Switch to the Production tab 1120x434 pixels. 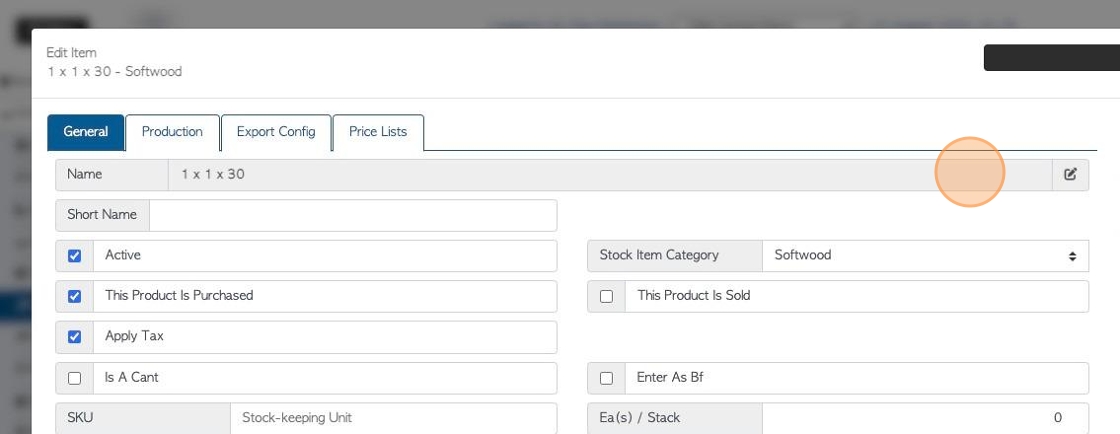(172, 132)
